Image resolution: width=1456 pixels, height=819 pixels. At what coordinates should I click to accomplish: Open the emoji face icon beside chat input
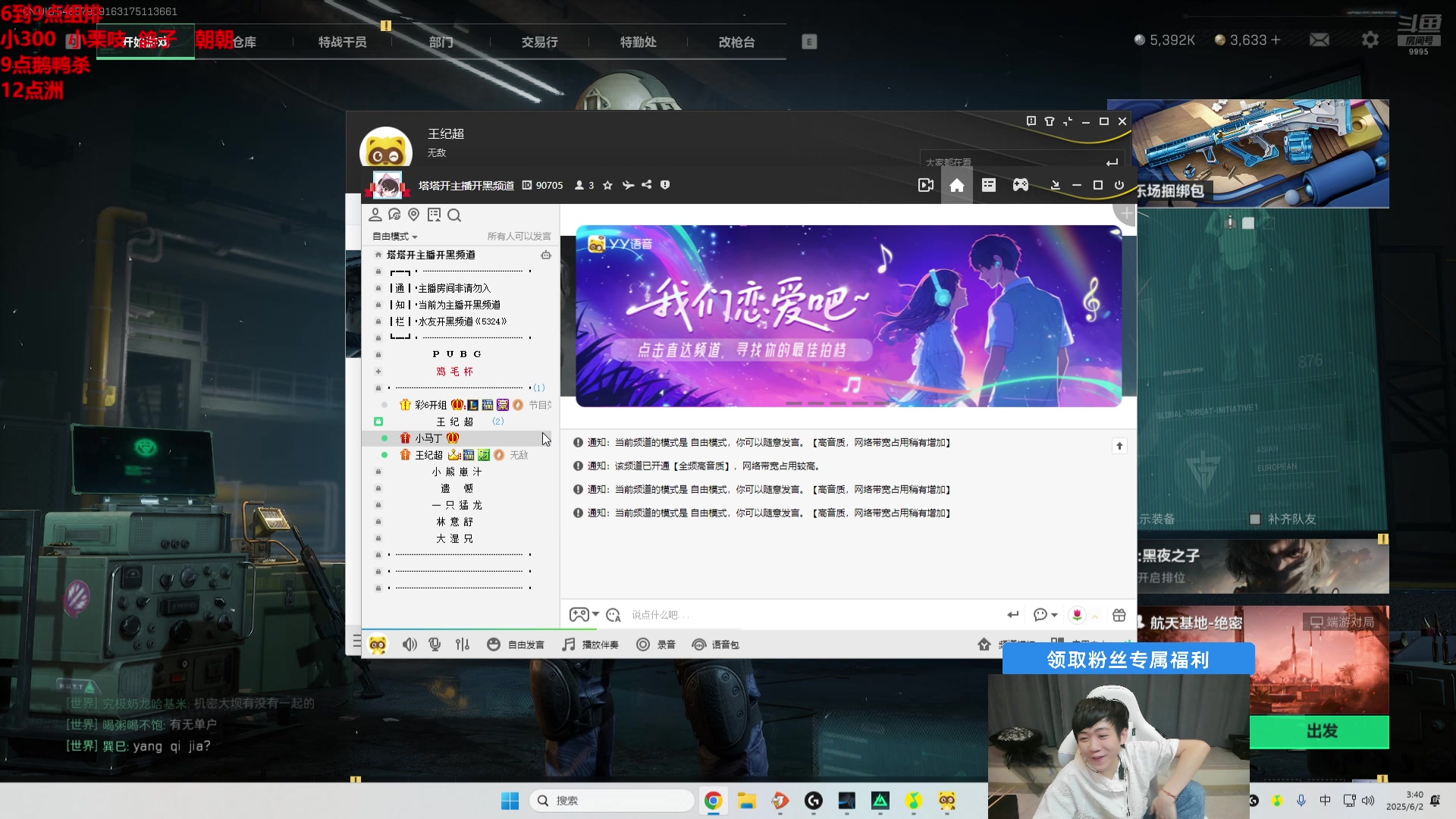613,615
